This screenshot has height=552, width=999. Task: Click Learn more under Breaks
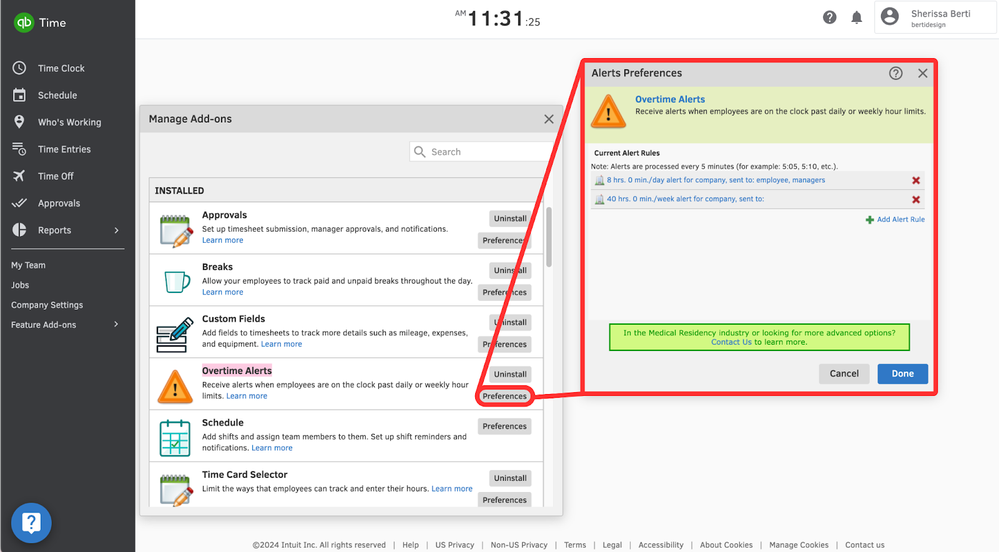coord(222,292)
